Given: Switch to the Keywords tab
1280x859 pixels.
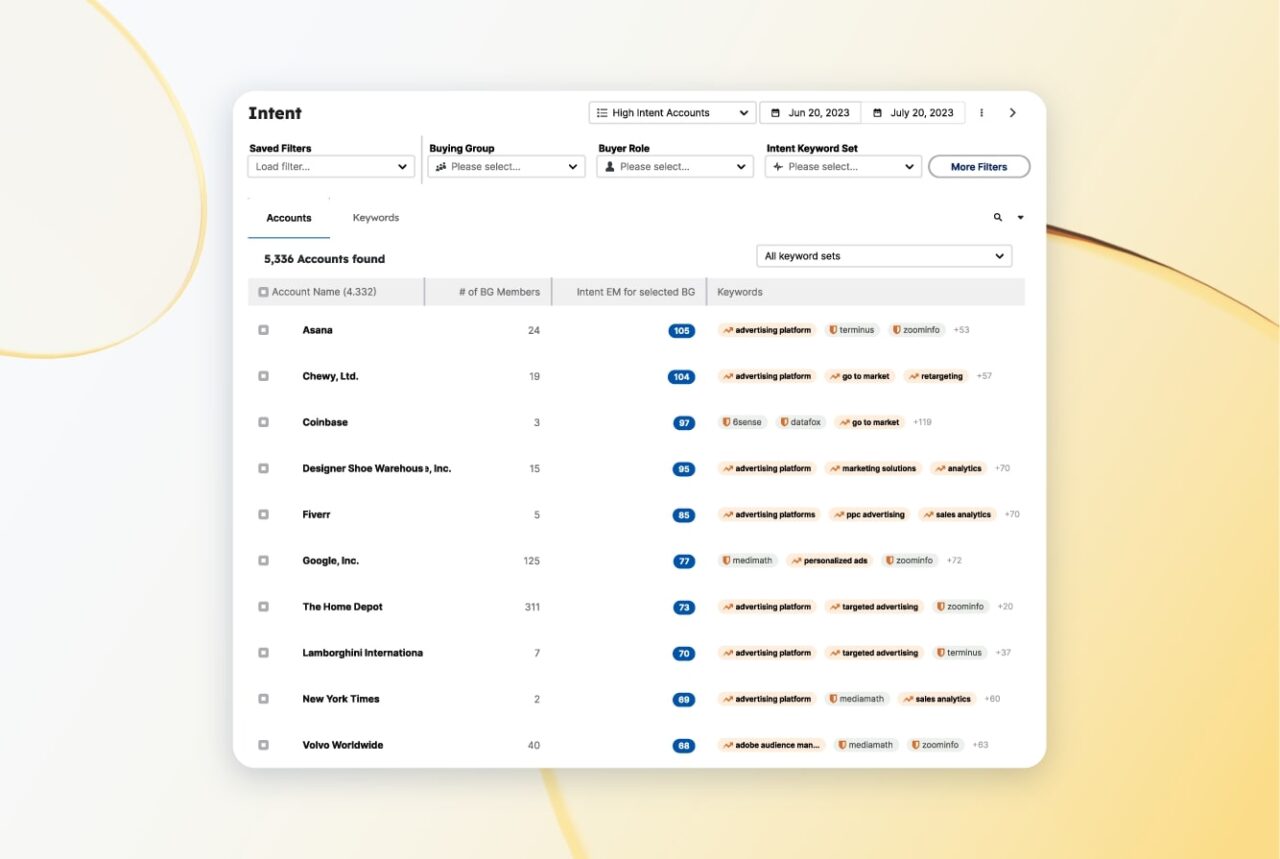Looking at the screenshot, I should pos(376,218).
